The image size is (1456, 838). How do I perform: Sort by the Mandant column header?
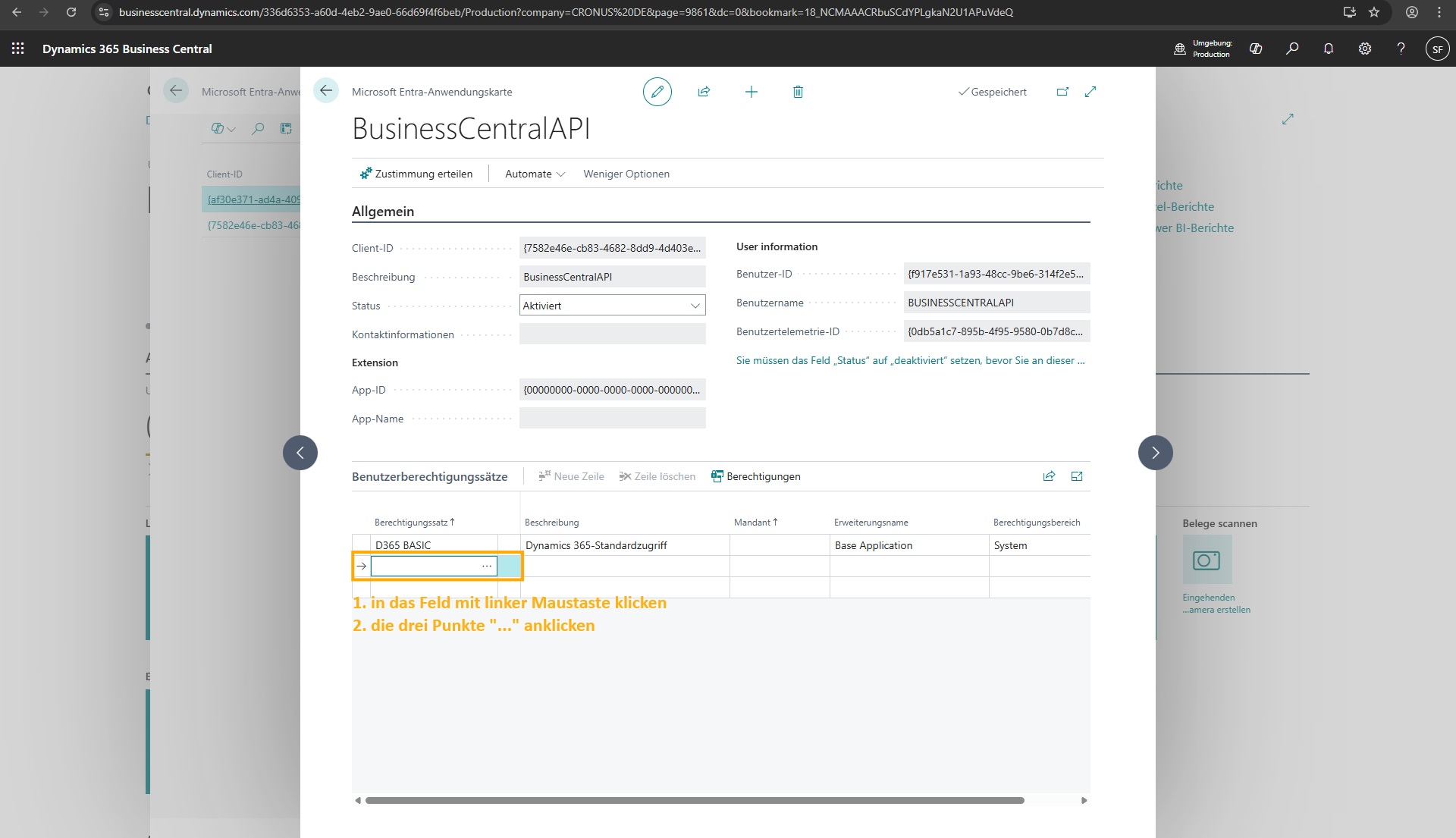[755, 523]
